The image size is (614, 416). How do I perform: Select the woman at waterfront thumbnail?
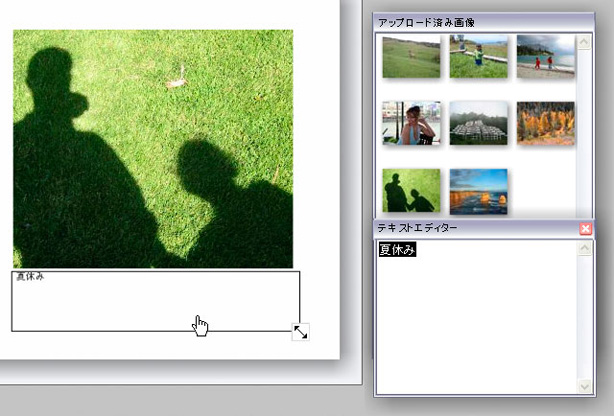[411, 123]
